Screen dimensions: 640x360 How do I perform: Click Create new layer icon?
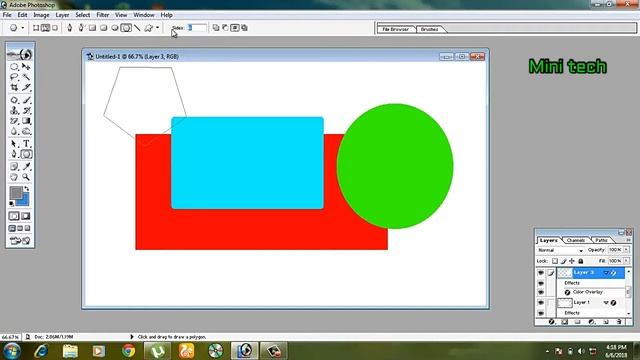click(x=606, y=322)
